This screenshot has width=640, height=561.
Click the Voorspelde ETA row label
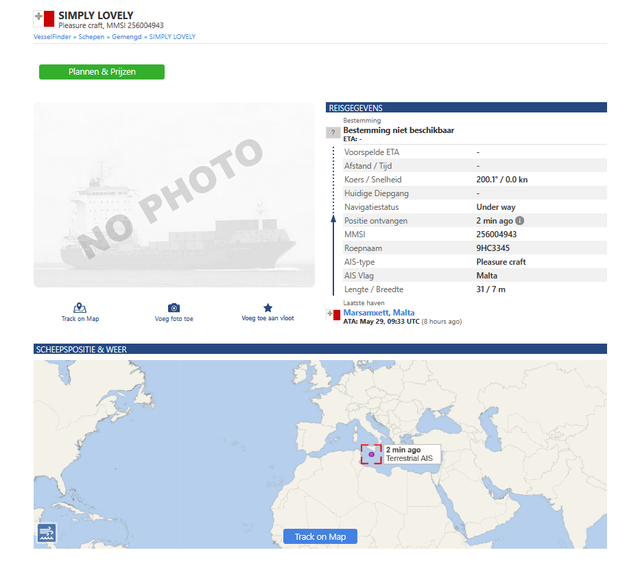pos(371,152)
